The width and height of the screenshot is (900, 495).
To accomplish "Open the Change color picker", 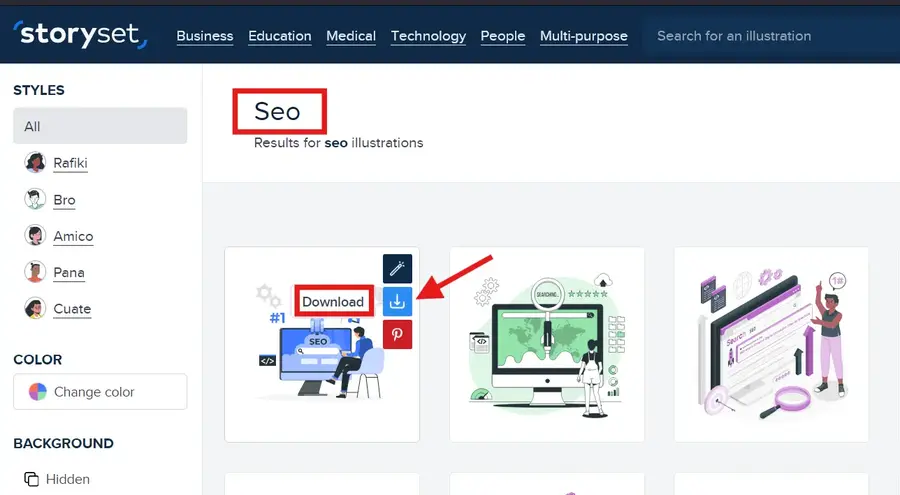I will [100, 392].
